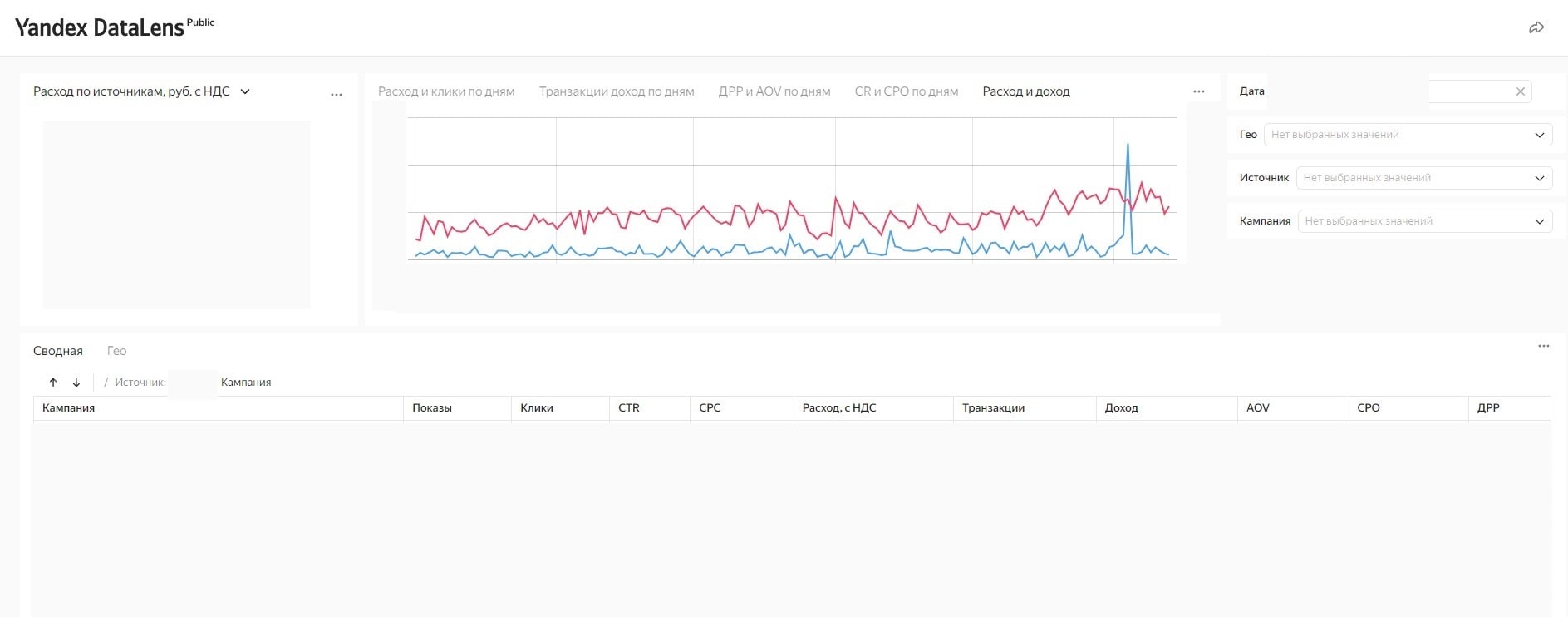Screen dimensions: 1568x617
Task: Open the summary table three-dot menu
Action: click(x=1544, y=346)
